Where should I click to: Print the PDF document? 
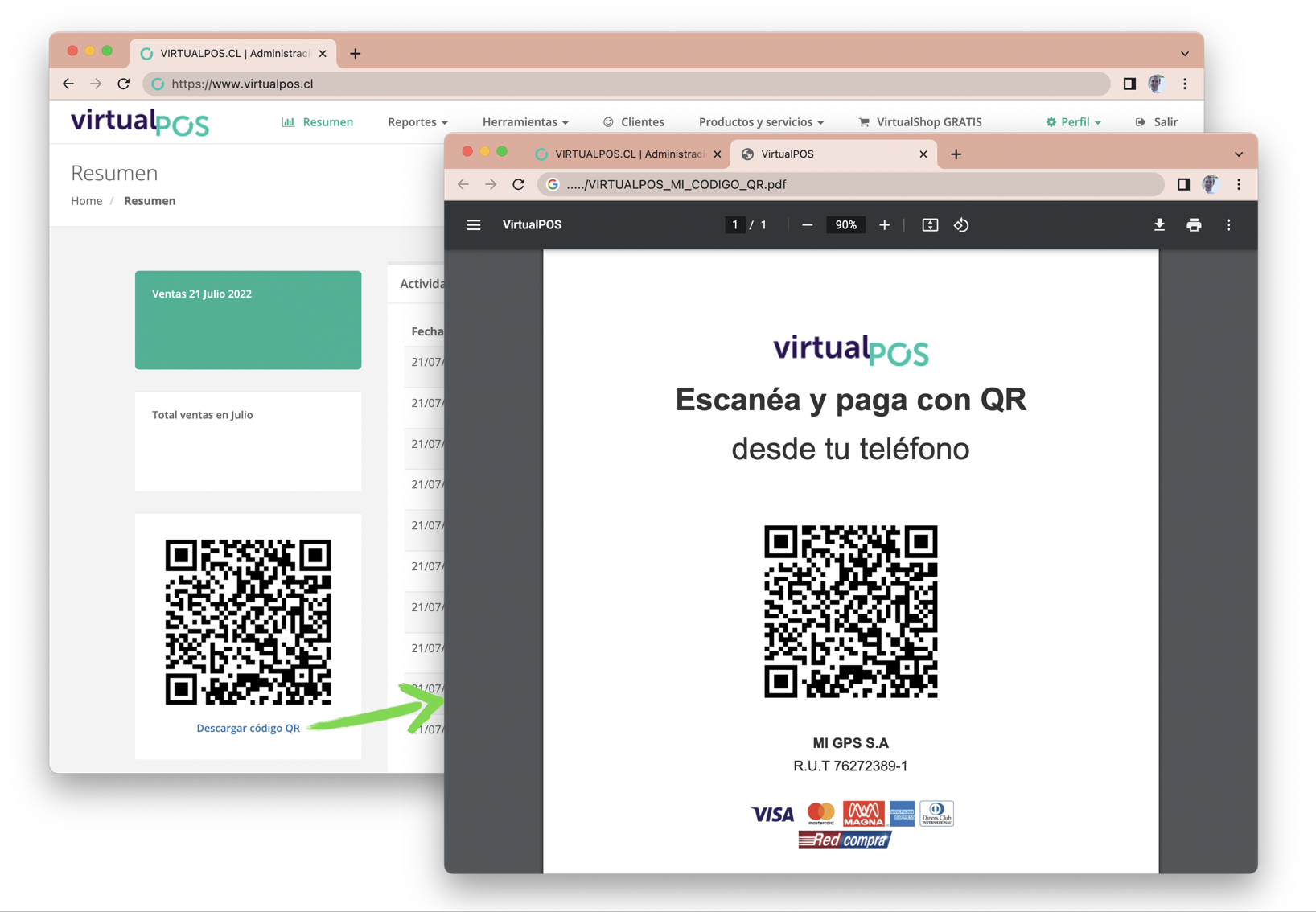click(x=1194, y=225)
